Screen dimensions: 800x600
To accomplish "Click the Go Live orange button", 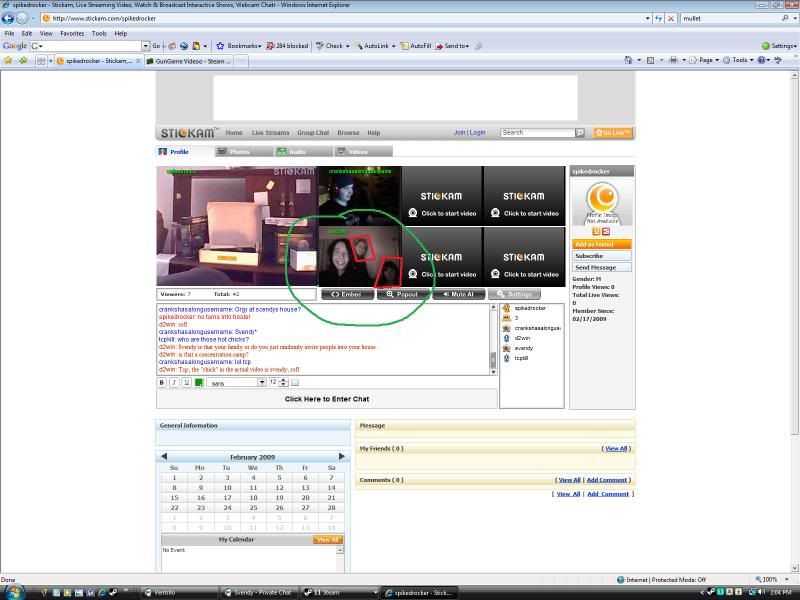I will click(612, 133).
